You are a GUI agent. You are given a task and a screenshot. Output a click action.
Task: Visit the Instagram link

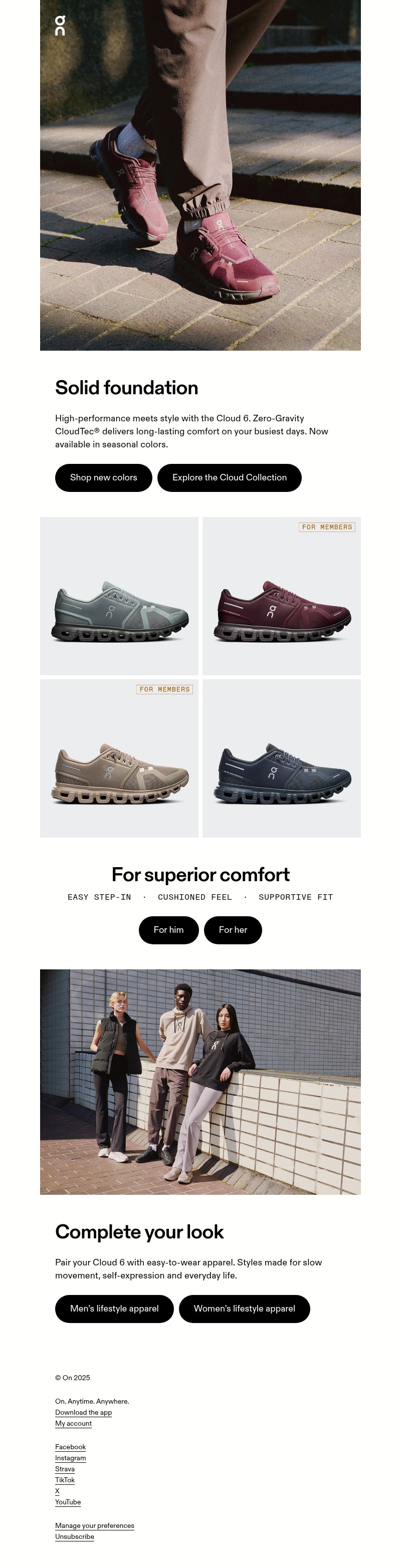(x=71, y=1457)
